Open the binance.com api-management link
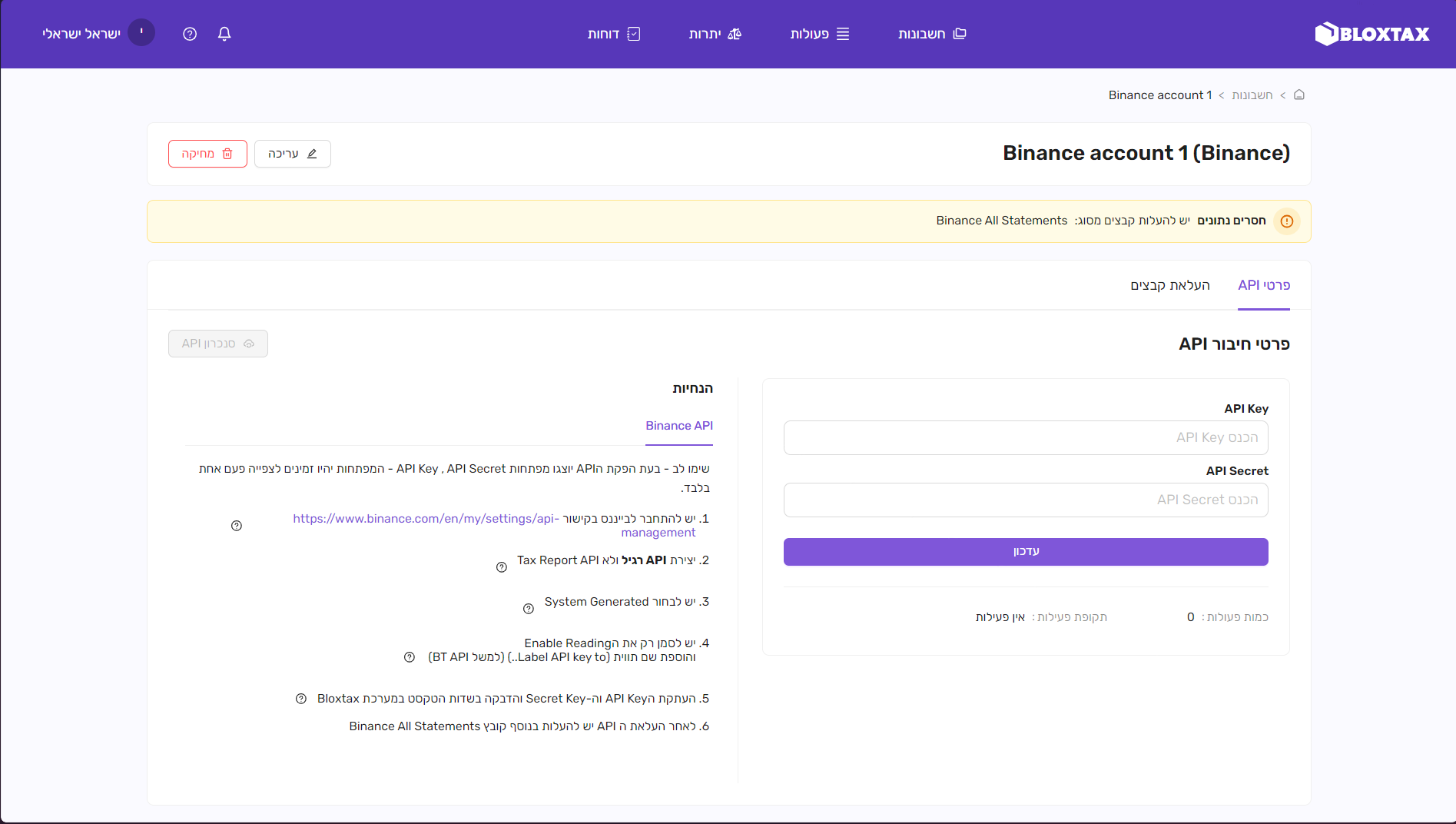Image resolution: width=1456 pixels, height=824 pixels. click(x=494, y=525)
